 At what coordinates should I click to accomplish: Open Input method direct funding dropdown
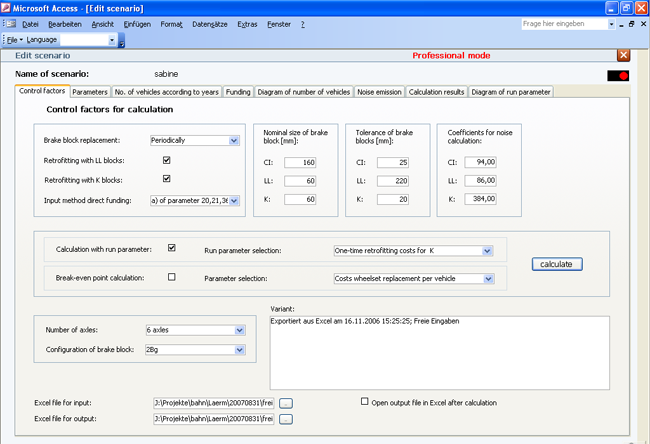(x=234, y=201)
